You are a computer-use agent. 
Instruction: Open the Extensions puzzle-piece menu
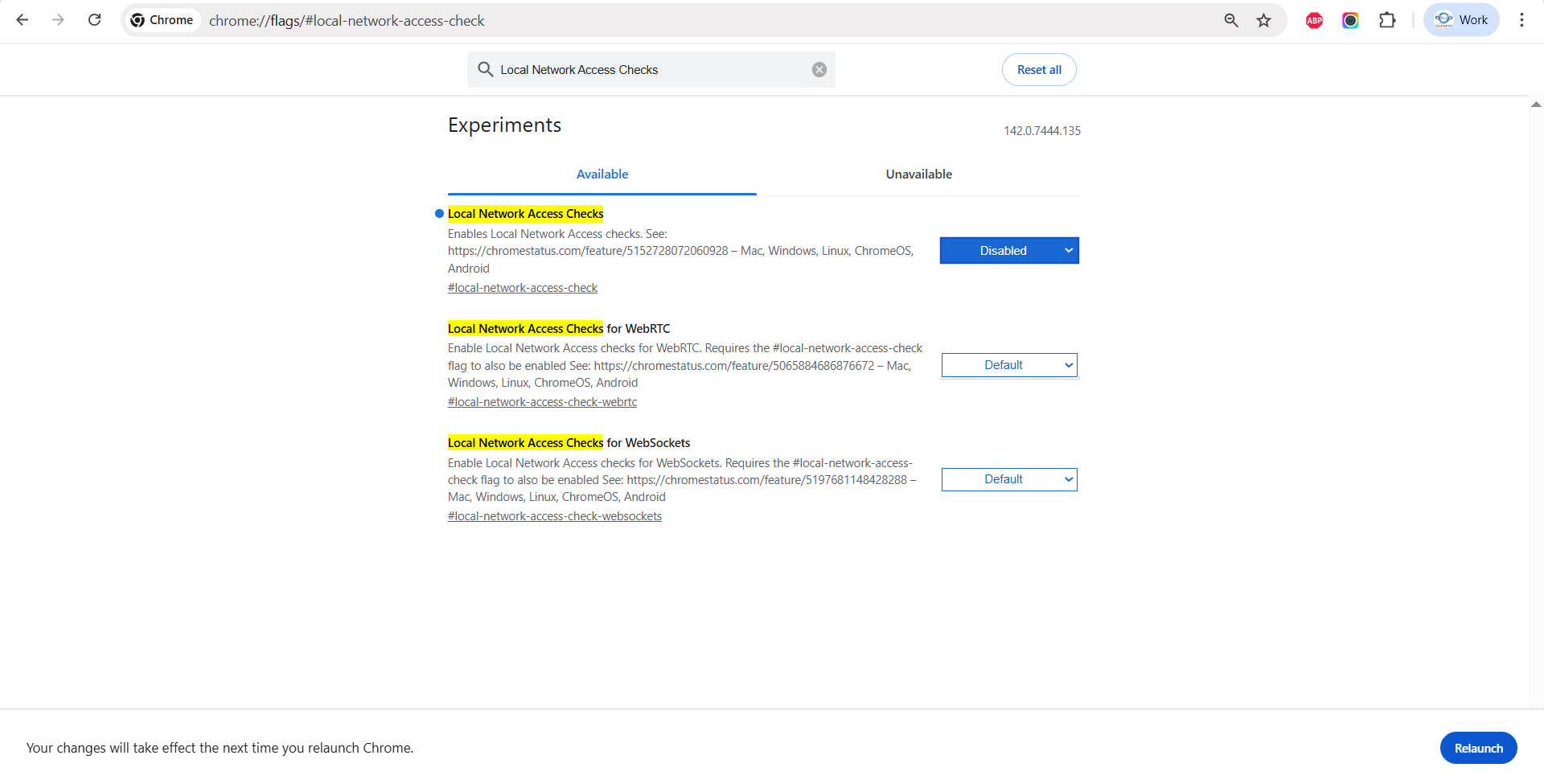1387,20
